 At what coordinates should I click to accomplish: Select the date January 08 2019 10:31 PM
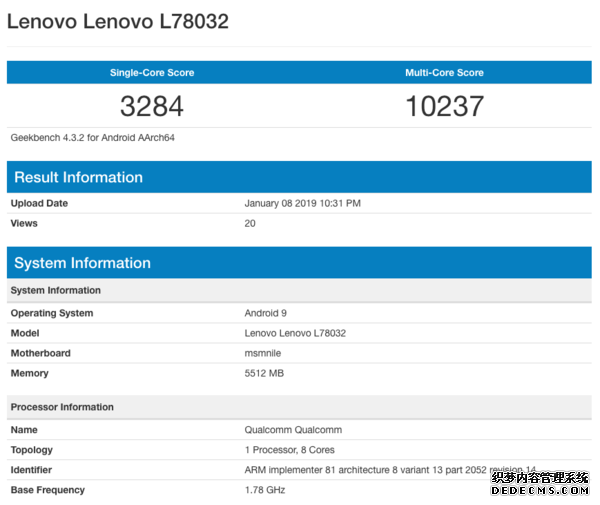pos(303,203)
